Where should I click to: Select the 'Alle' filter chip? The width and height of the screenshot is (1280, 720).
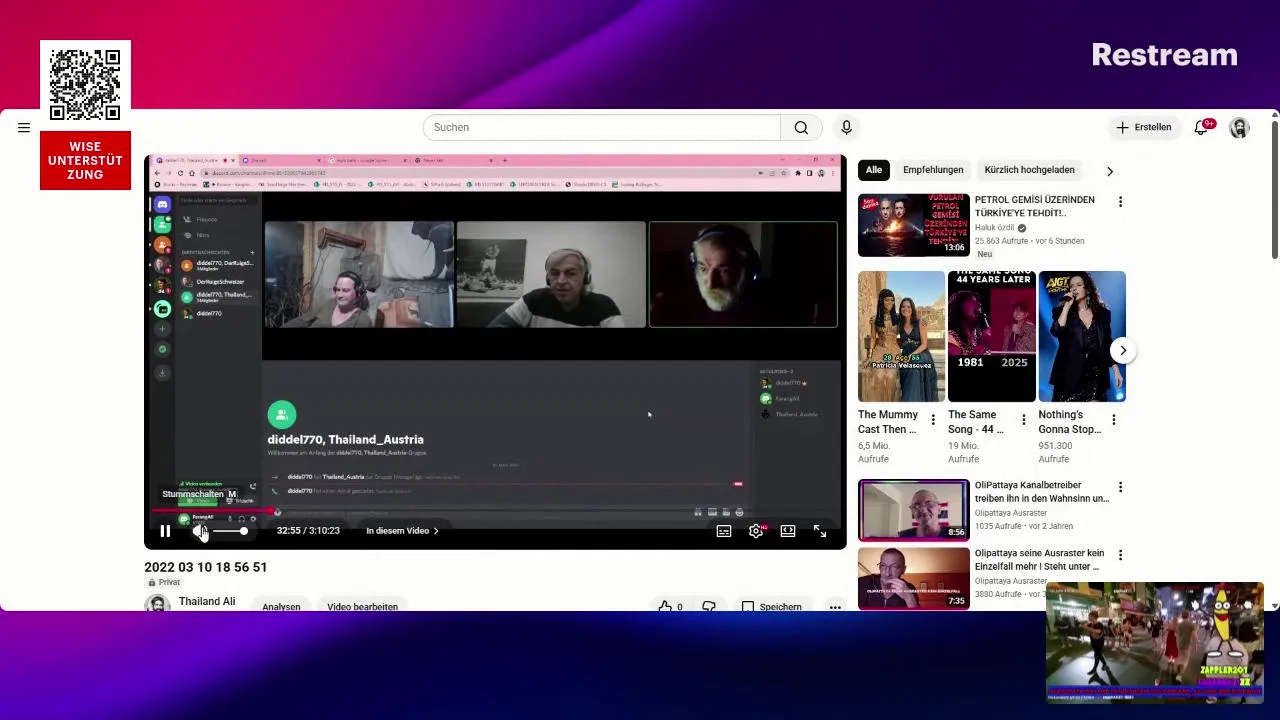click(874, 170)
